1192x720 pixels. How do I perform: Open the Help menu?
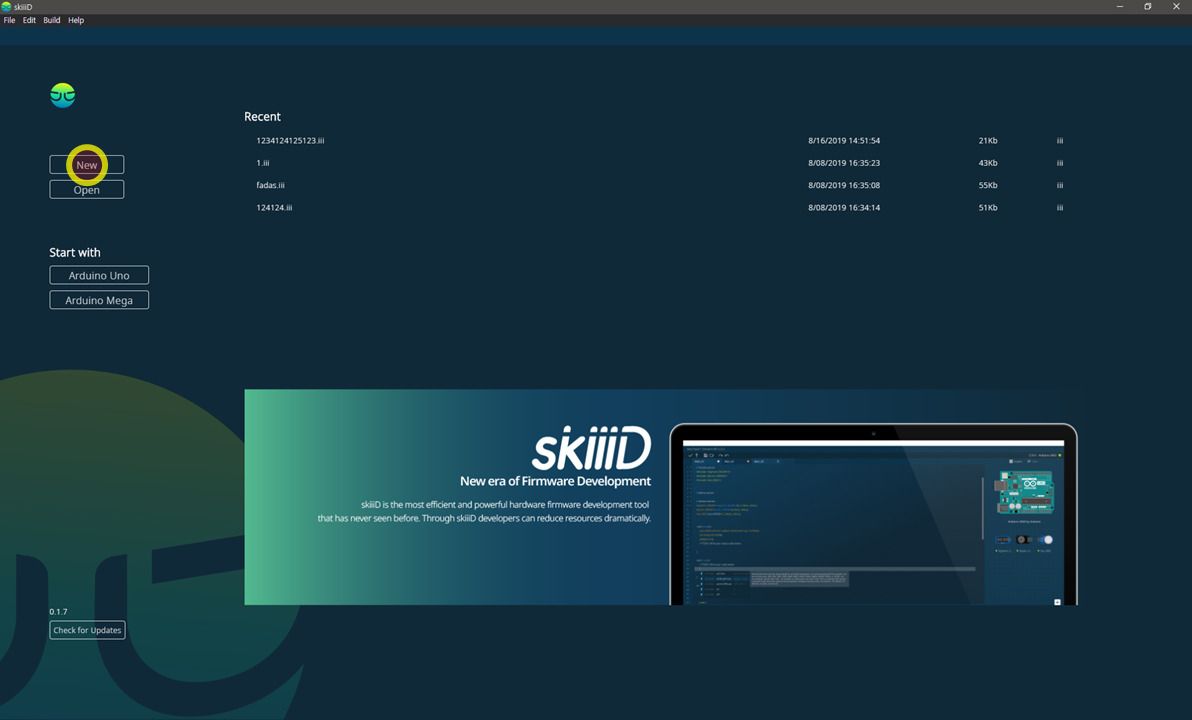[x=76, y=20]
